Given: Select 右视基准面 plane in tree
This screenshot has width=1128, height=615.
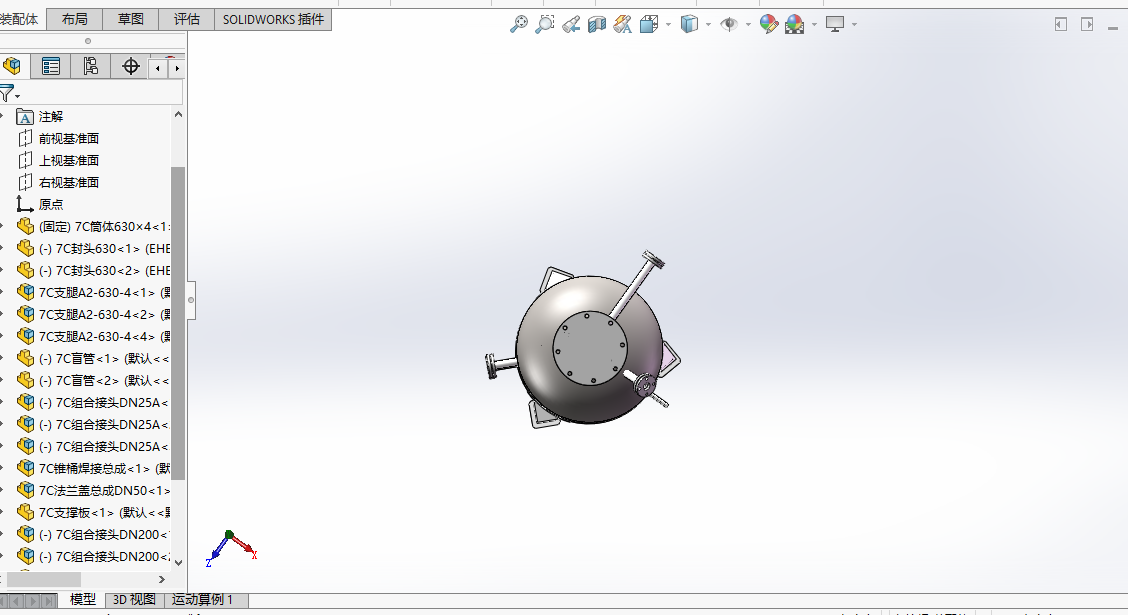Looking at the screenshot, I should 68,183.
